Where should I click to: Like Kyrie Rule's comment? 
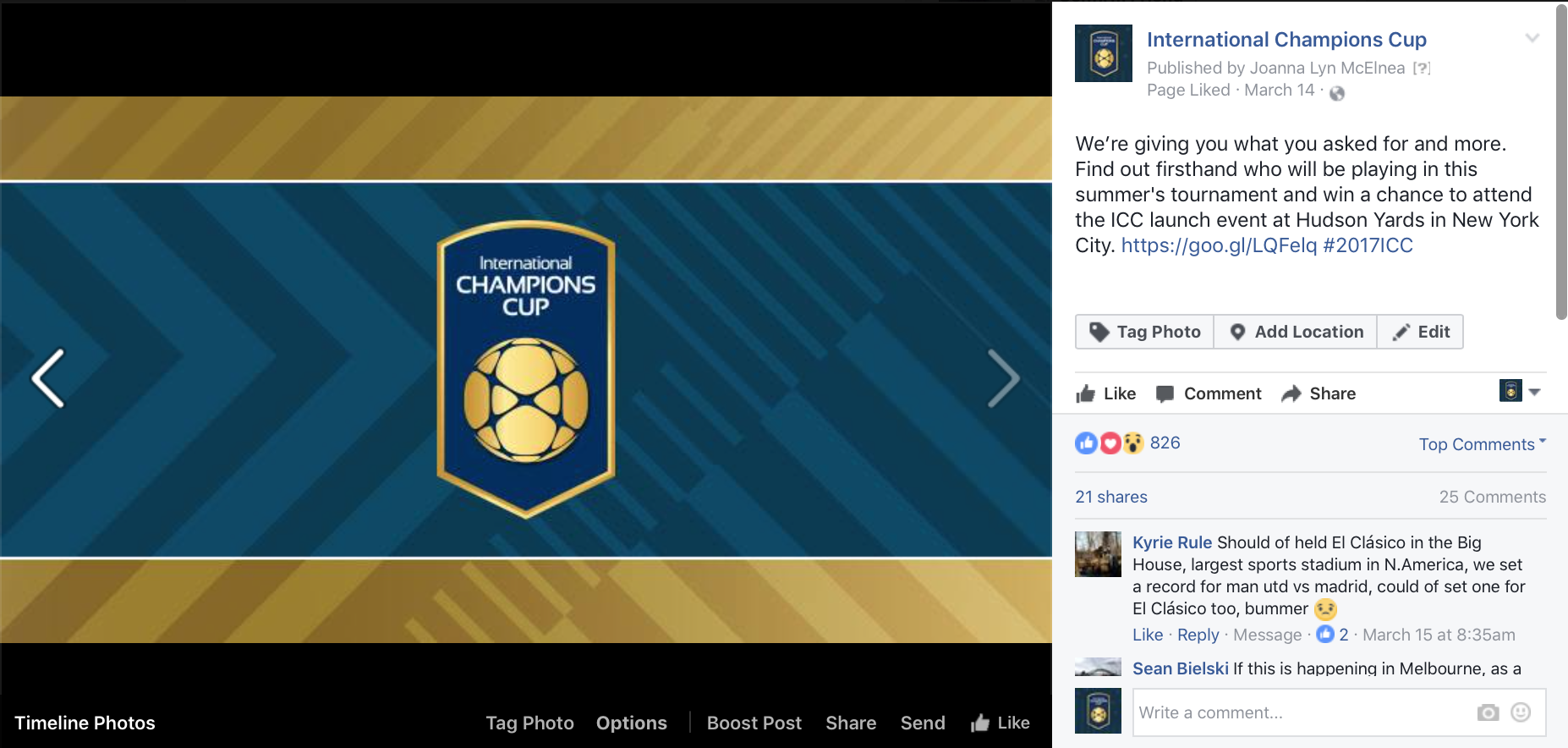1147,635
